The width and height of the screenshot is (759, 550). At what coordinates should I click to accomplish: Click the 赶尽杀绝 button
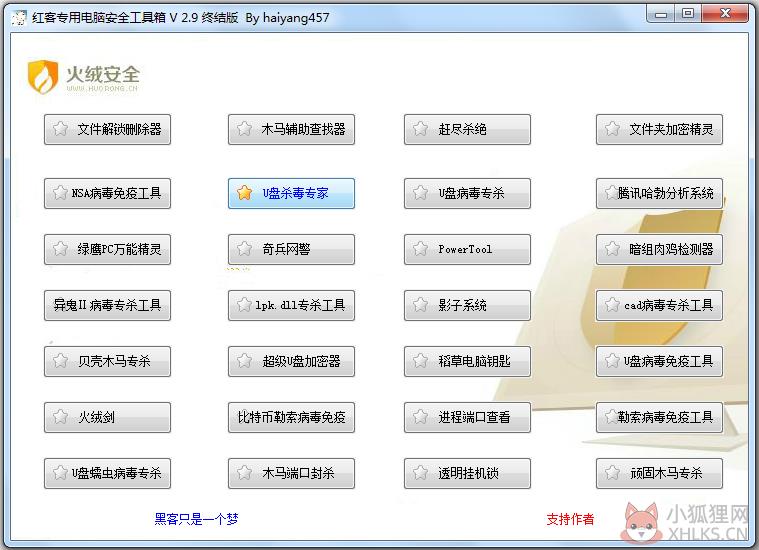pyautogui.click(x=468, y=129)
